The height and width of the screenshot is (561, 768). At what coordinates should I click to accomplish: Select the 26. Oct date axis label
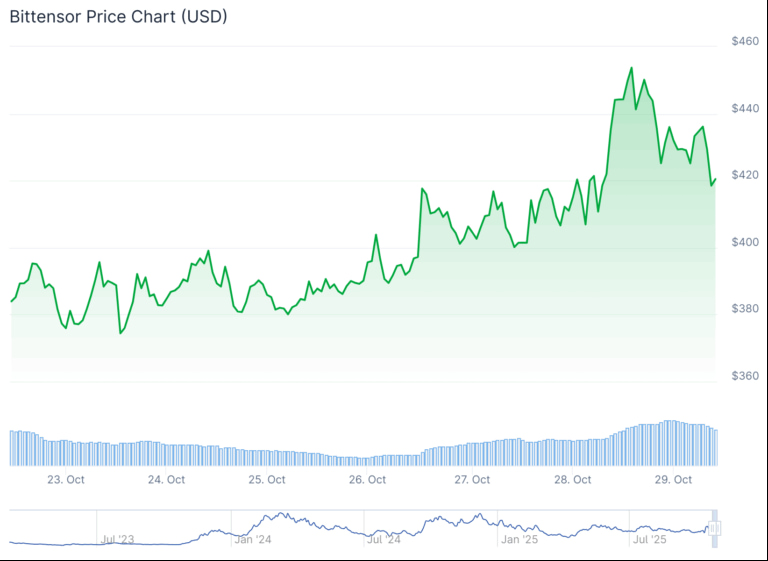click(368, 480)
